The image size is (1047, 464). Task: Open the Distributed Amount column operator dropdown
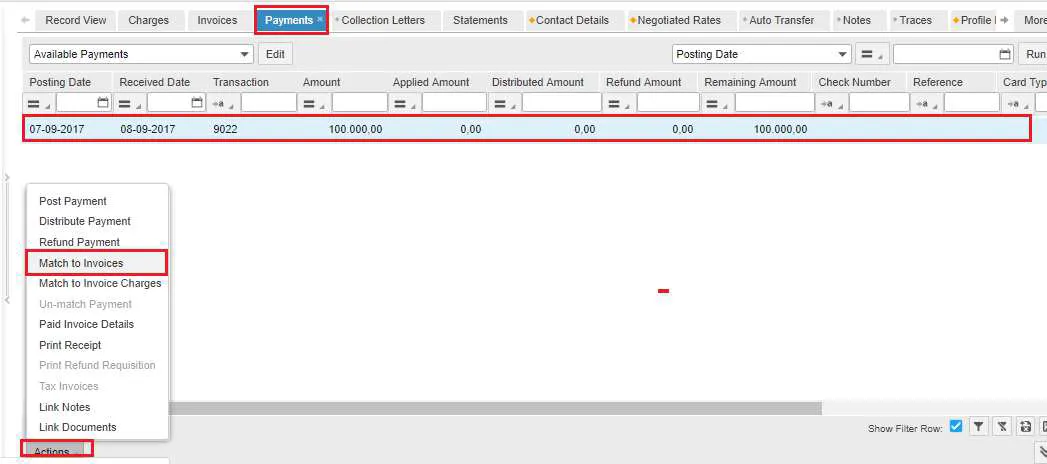[x=505, y=103]
